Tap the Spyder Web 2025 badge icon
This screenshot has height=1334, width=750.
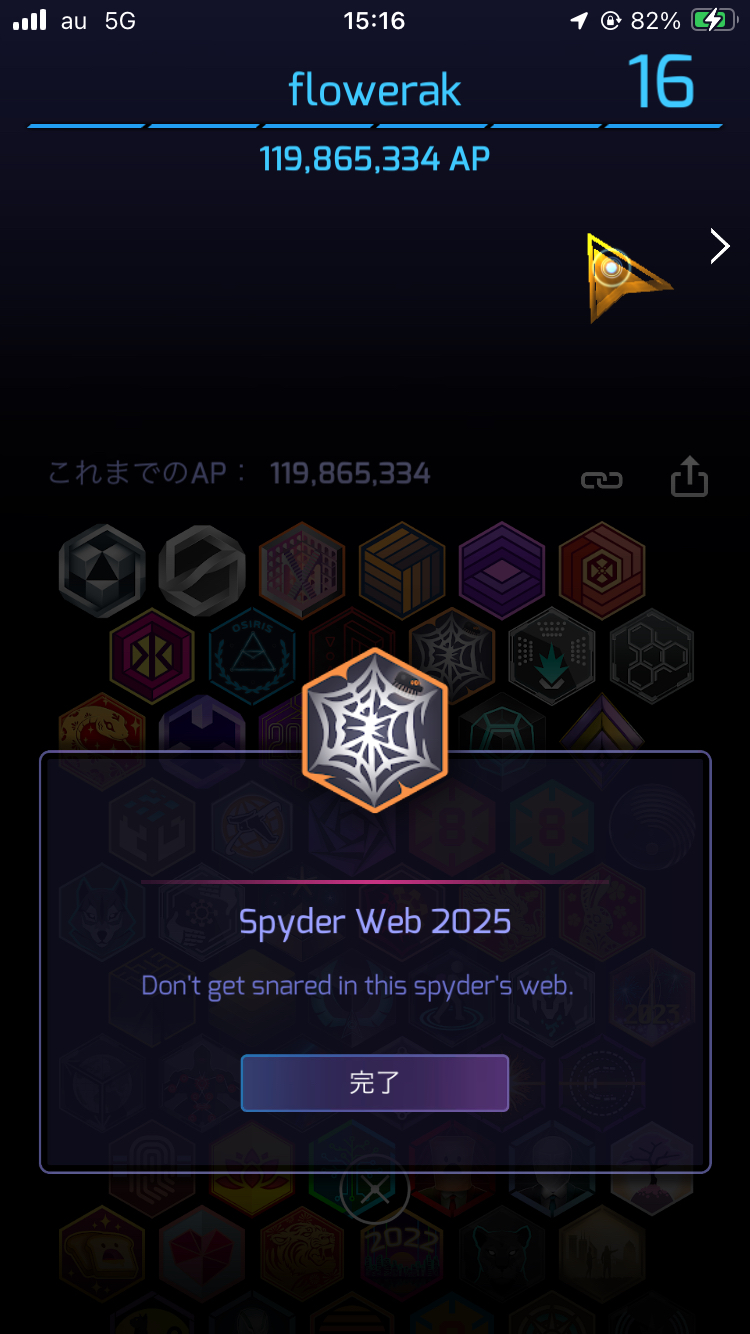point(375,730)
